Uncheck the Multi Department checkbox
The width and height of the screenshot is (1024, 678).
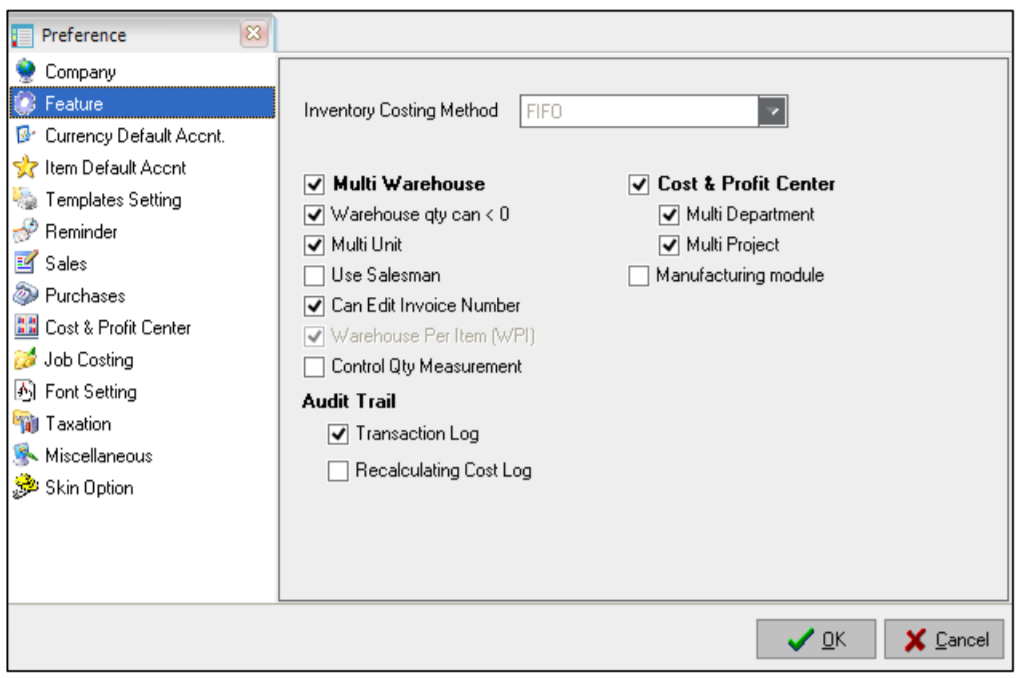pyautogui.click(x=669, y=214)
